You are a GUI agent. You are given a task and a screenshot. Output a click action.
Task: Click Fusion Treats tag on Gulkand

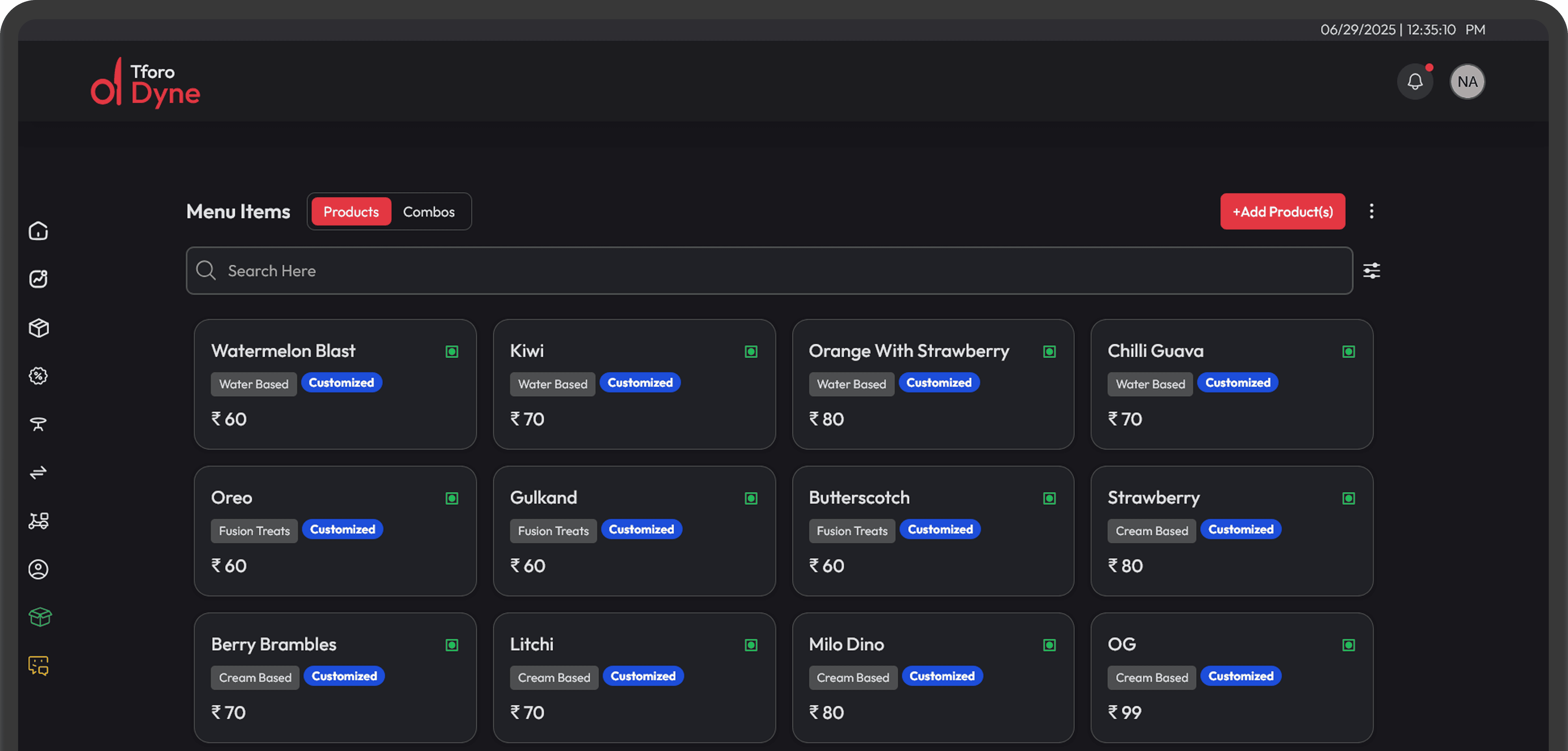pyautogui.click(x=553, y=531)
